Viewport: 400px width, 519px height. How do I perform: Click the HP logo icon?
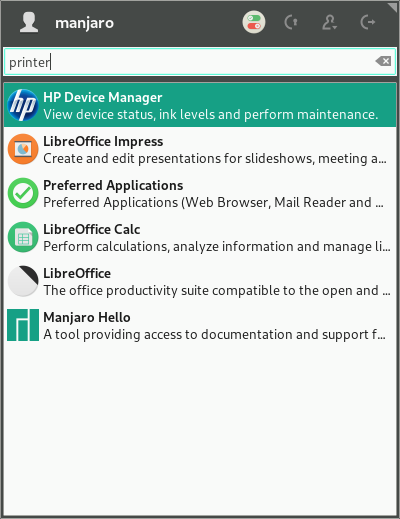pyautogui.click(x=23, y=105)
